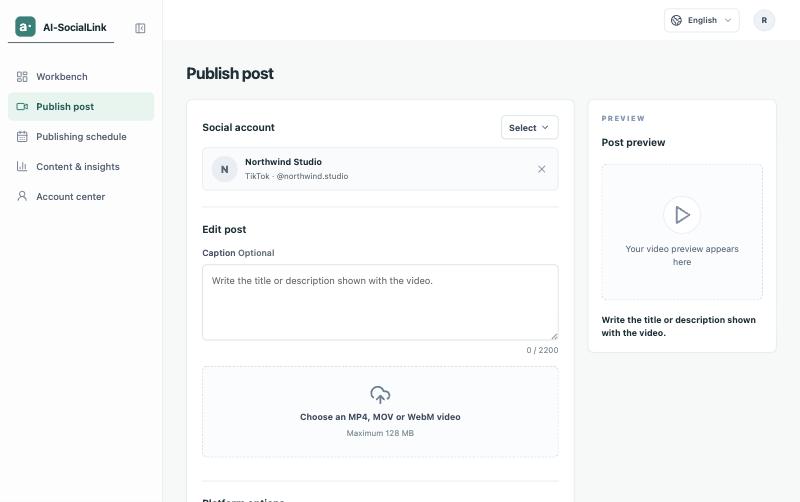
Task: Click the globe language icon
Action: click(x=676, y=20)
